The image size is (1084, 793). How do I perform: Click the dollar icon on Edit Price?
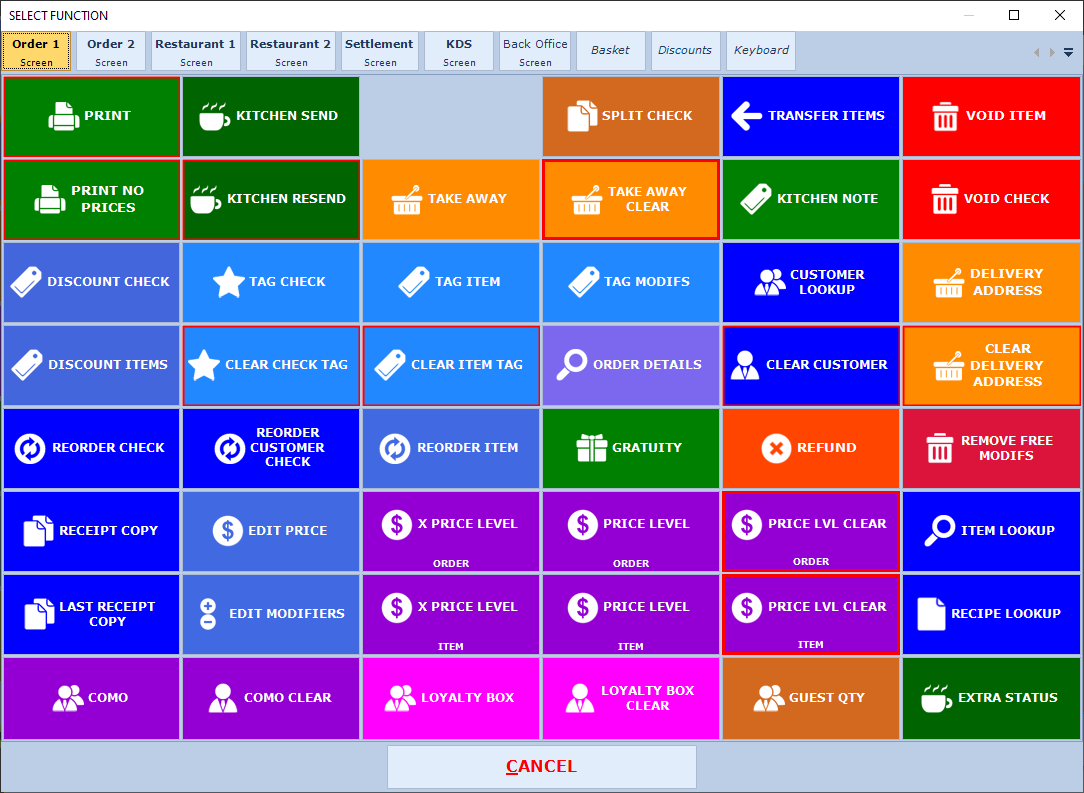pyautogui.click(x=228, y=531)
